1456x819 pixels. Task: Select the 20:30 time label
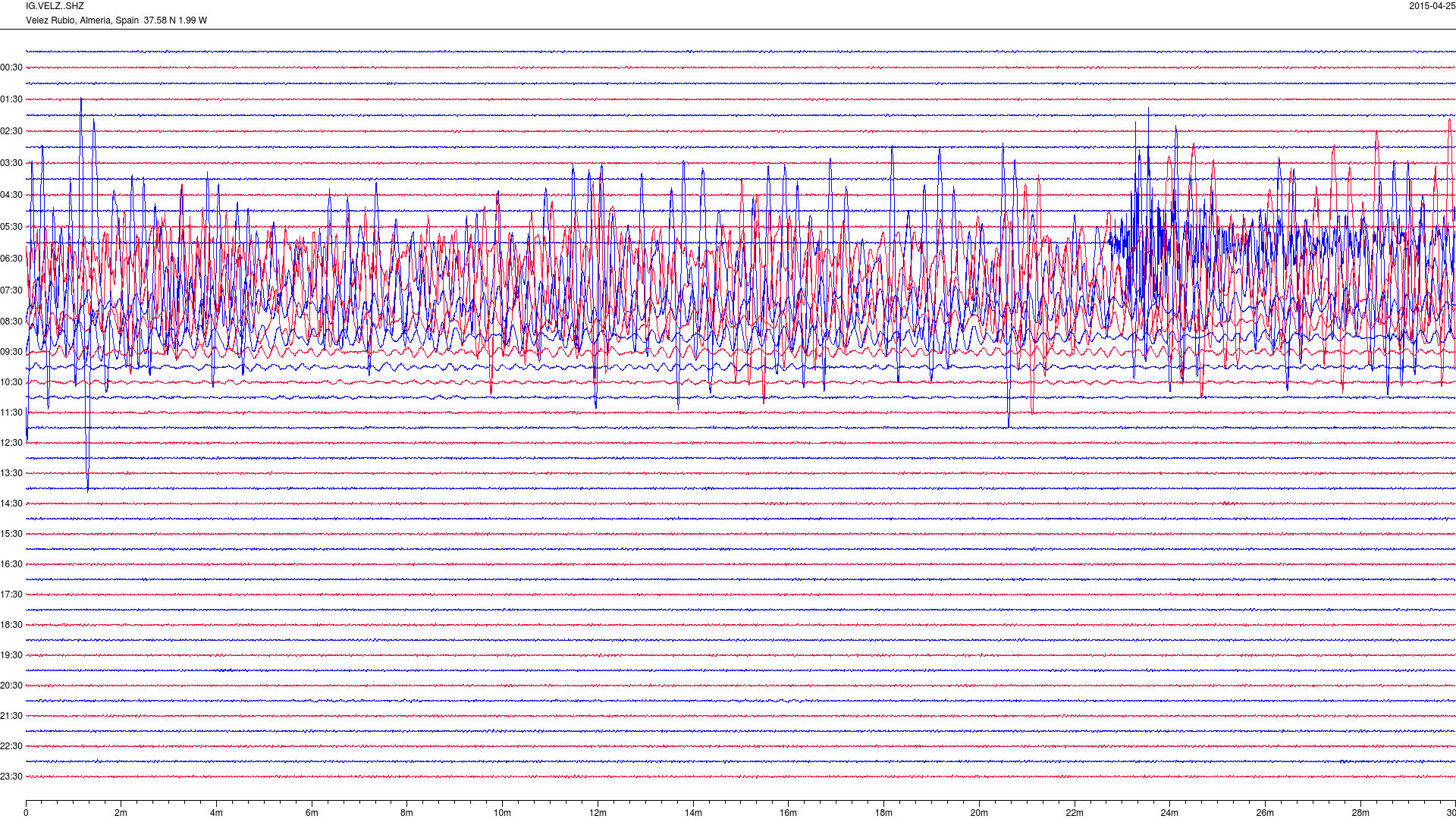pyautogui.click(x=11, y=686)
